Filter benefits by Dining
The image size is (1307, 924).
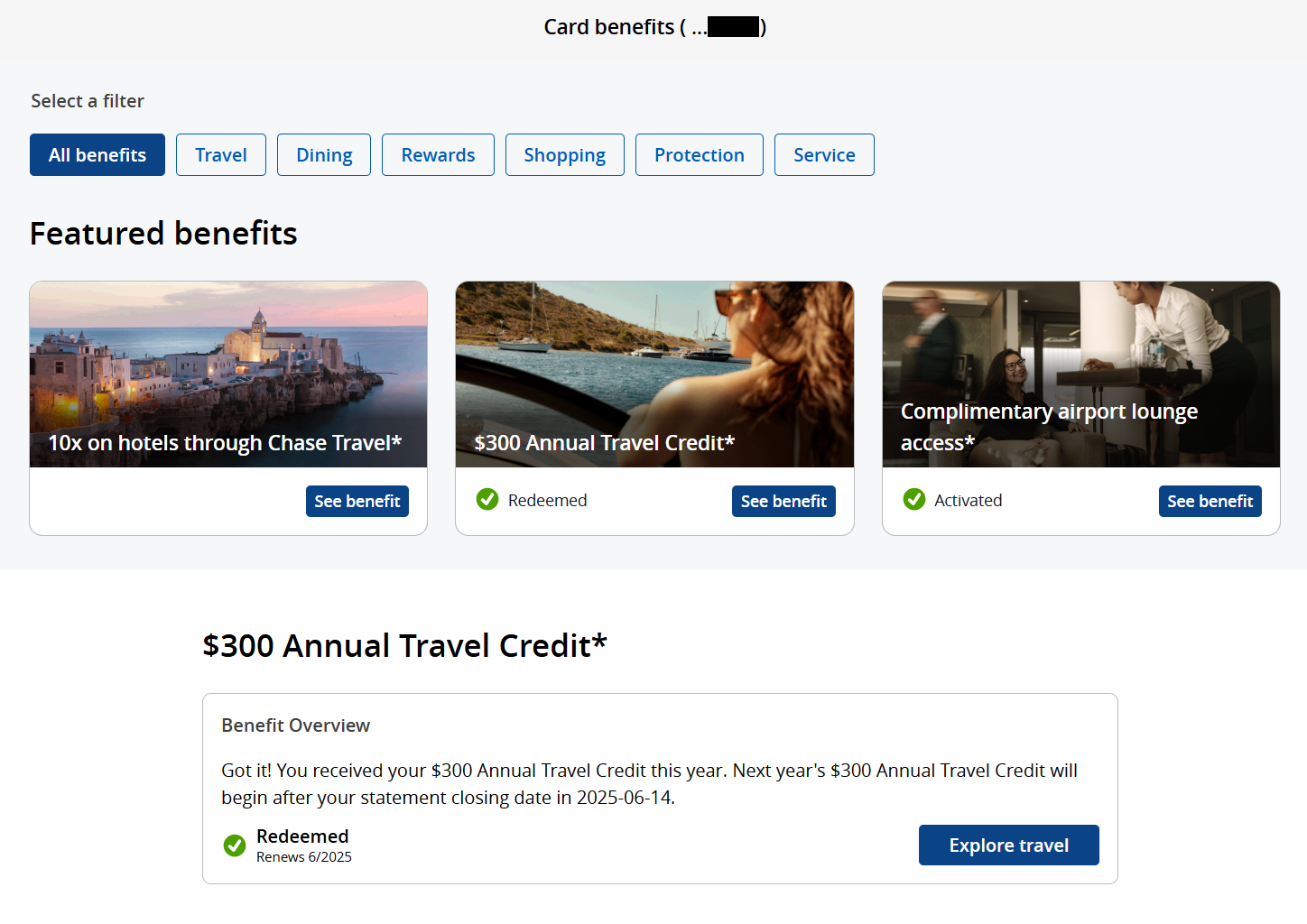pyautogui.click(x=324, y=155)
